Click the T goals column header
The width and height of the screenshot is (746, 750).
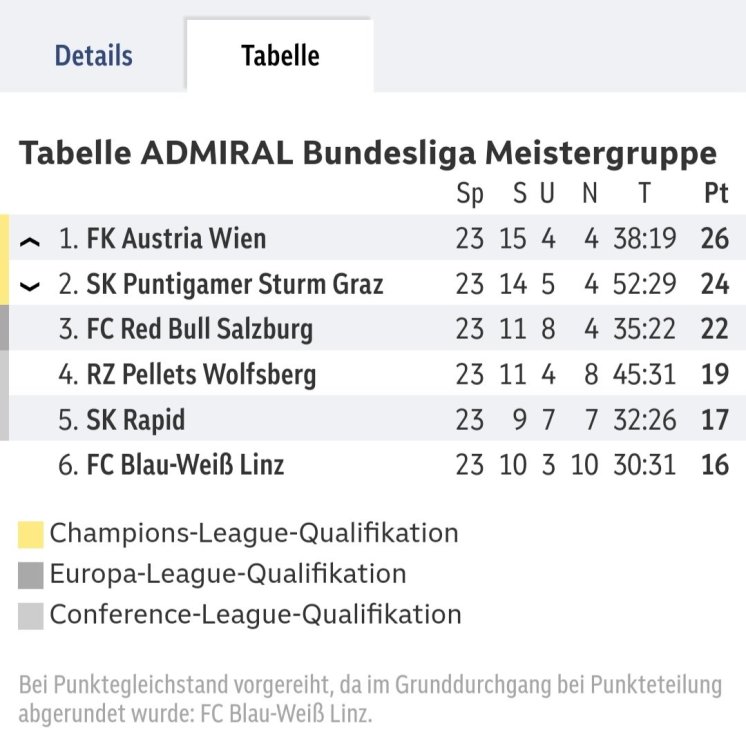pyautogui.click(x=645, y=194)
